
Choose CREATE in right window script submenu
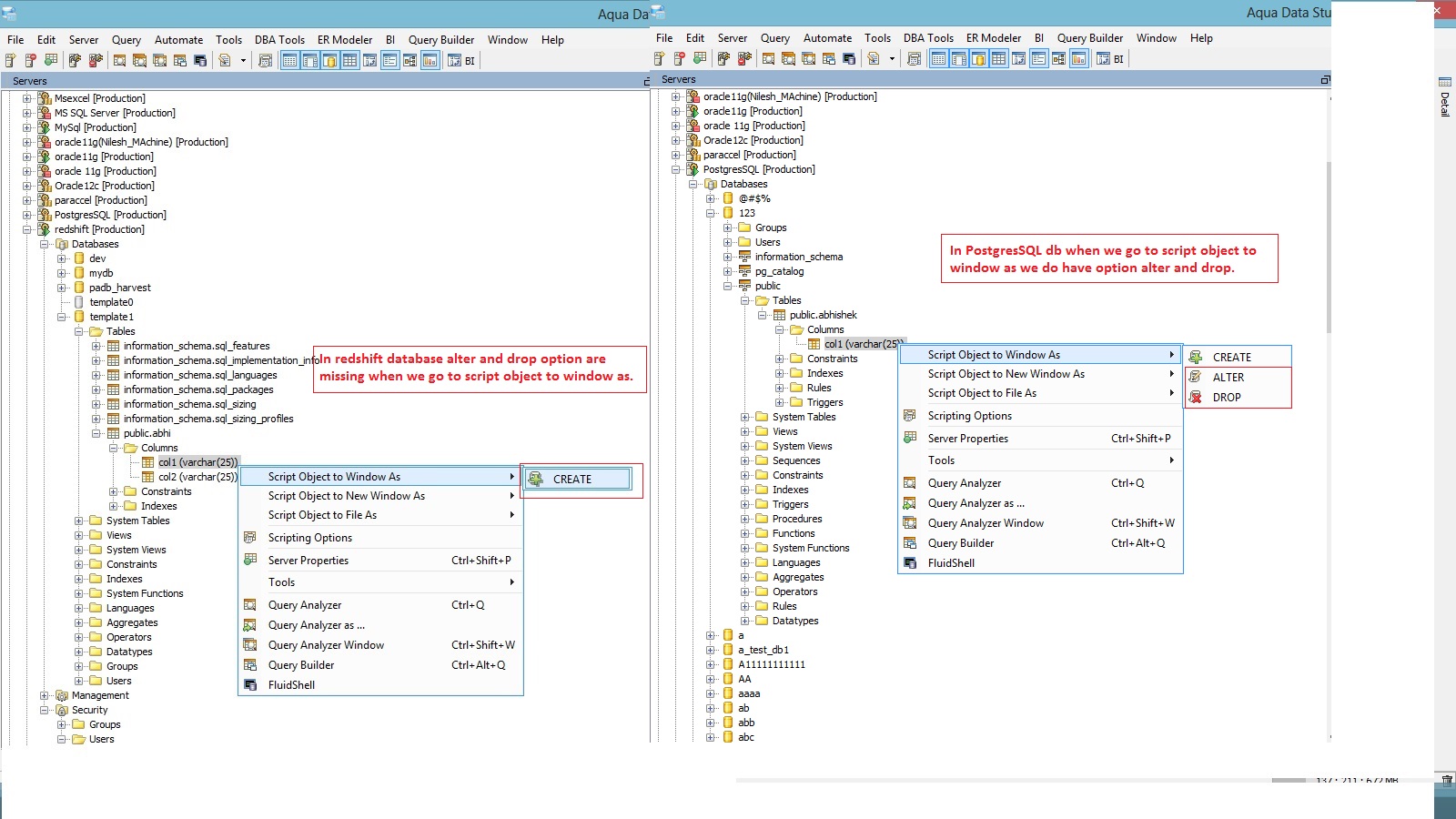(1237, 358)
